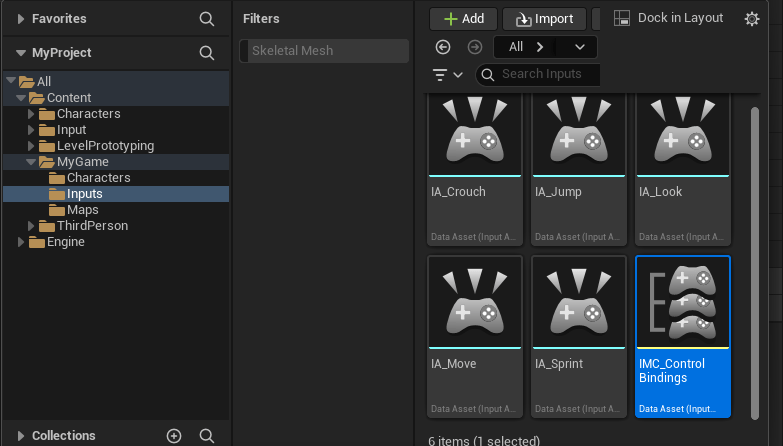Click the search icon beside Collections
The width and height of the screenshot is (783, 446).
207,436
